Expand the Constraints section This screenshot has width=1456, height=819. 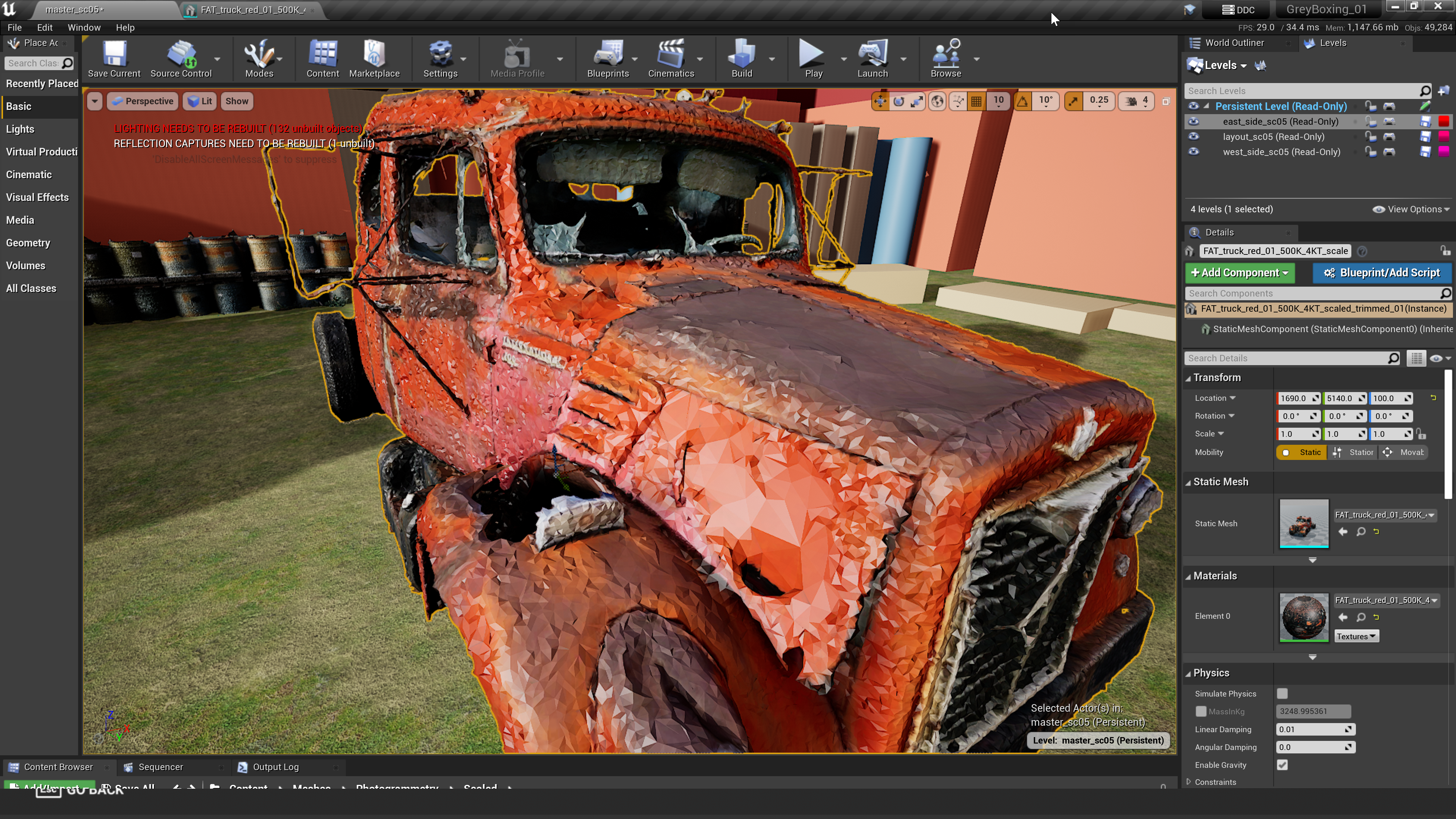(1188, 782)
